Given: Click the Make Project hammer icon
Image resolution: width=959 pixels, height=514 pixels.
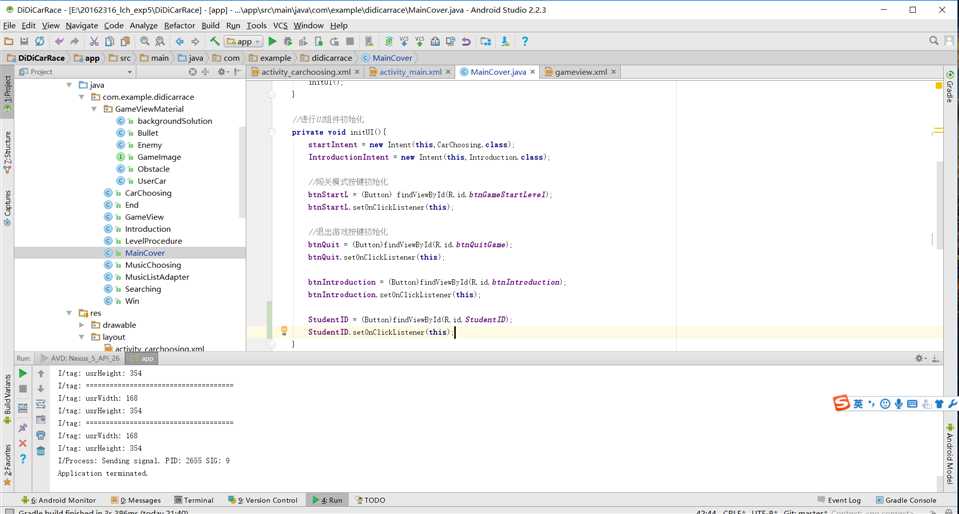Looking at the screenshot, I should [215, 42].
